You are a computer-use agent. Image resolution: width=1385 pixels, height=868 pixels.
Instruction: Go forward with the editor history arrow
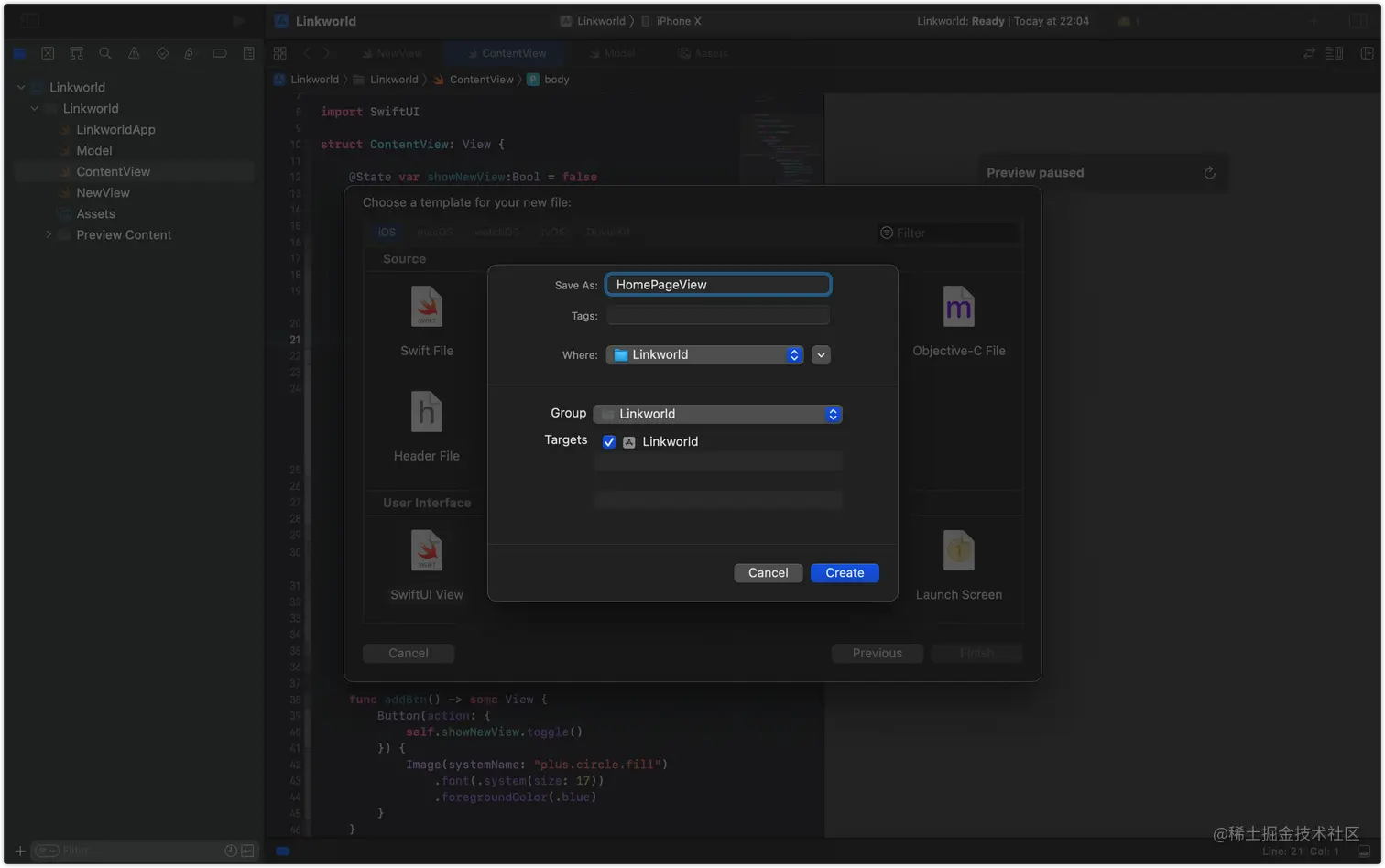(x=326, y=53)
